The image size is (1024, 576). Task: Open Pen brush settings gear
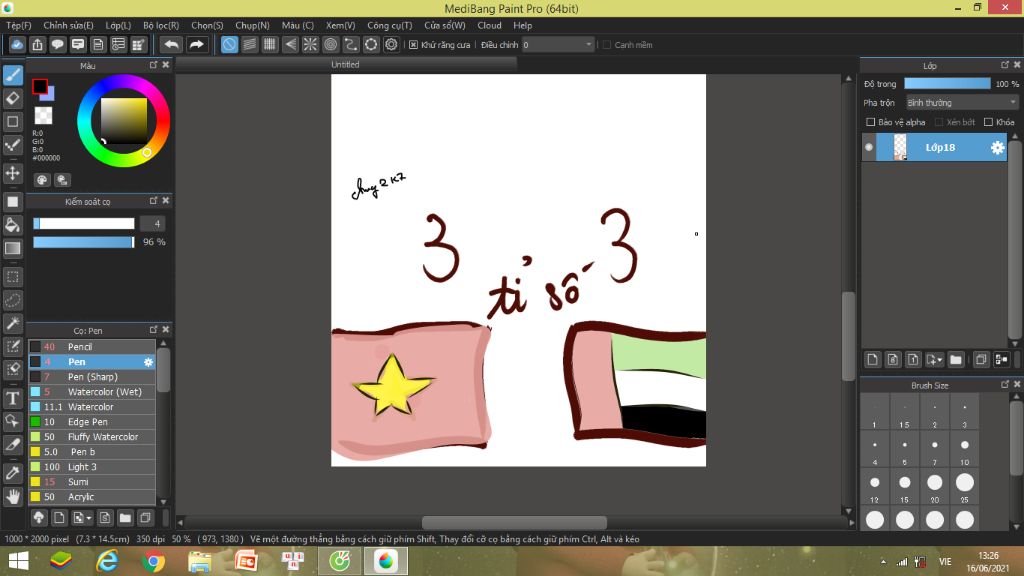point(148,362)
